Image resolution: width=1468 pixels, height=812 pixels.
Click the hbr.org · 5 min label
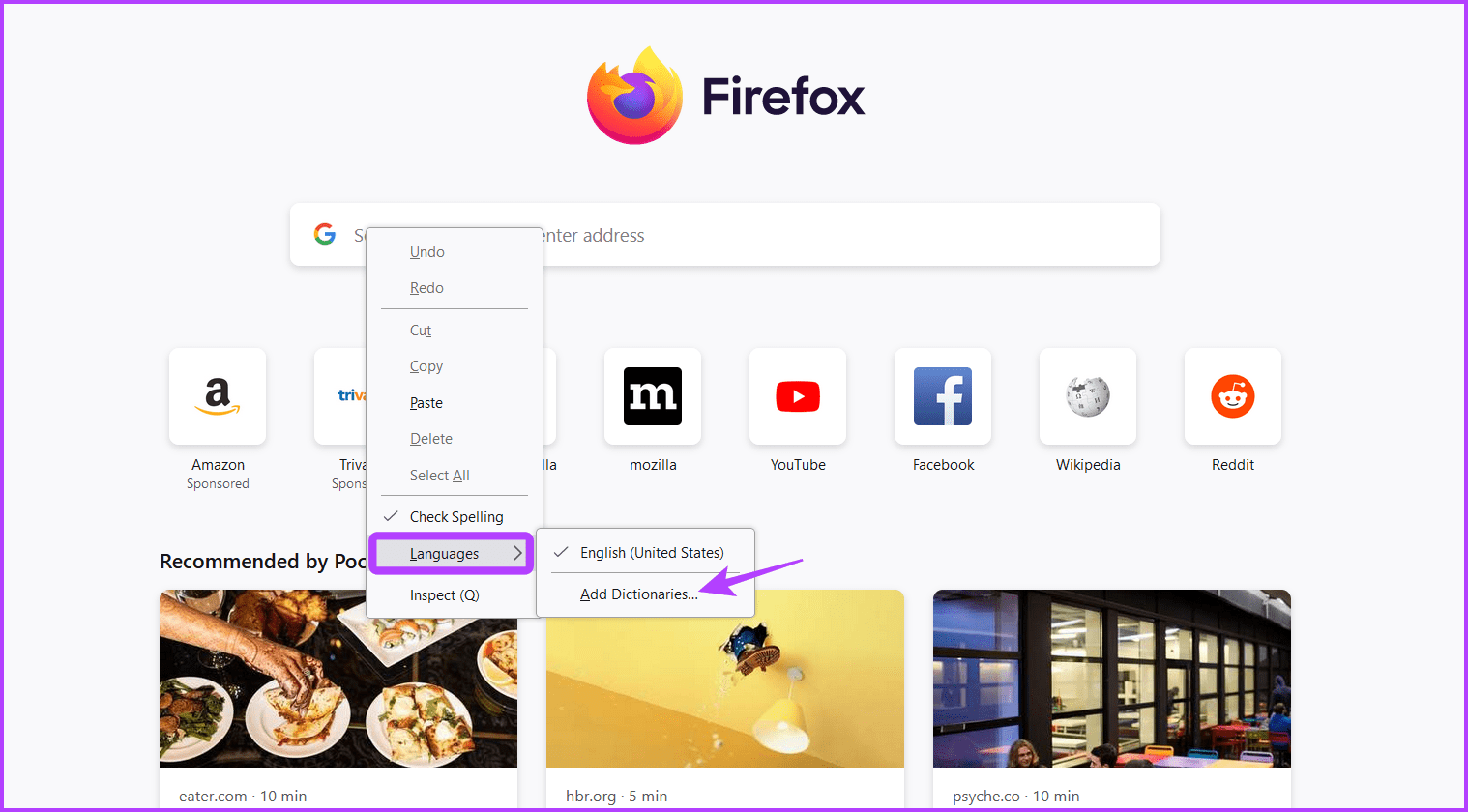click(x=617, y=797)
